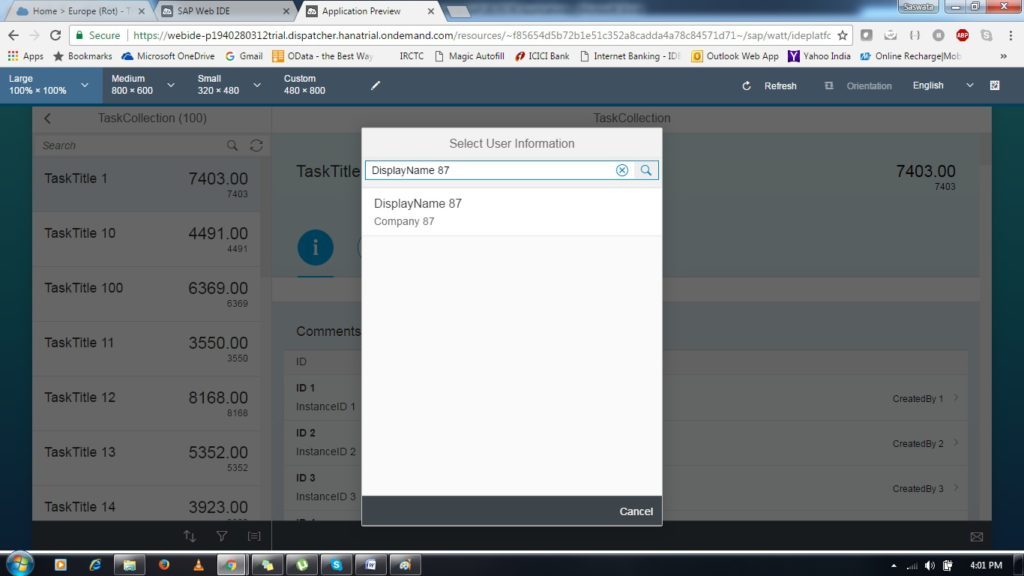Click the master list search icon

tap(232, 145)
